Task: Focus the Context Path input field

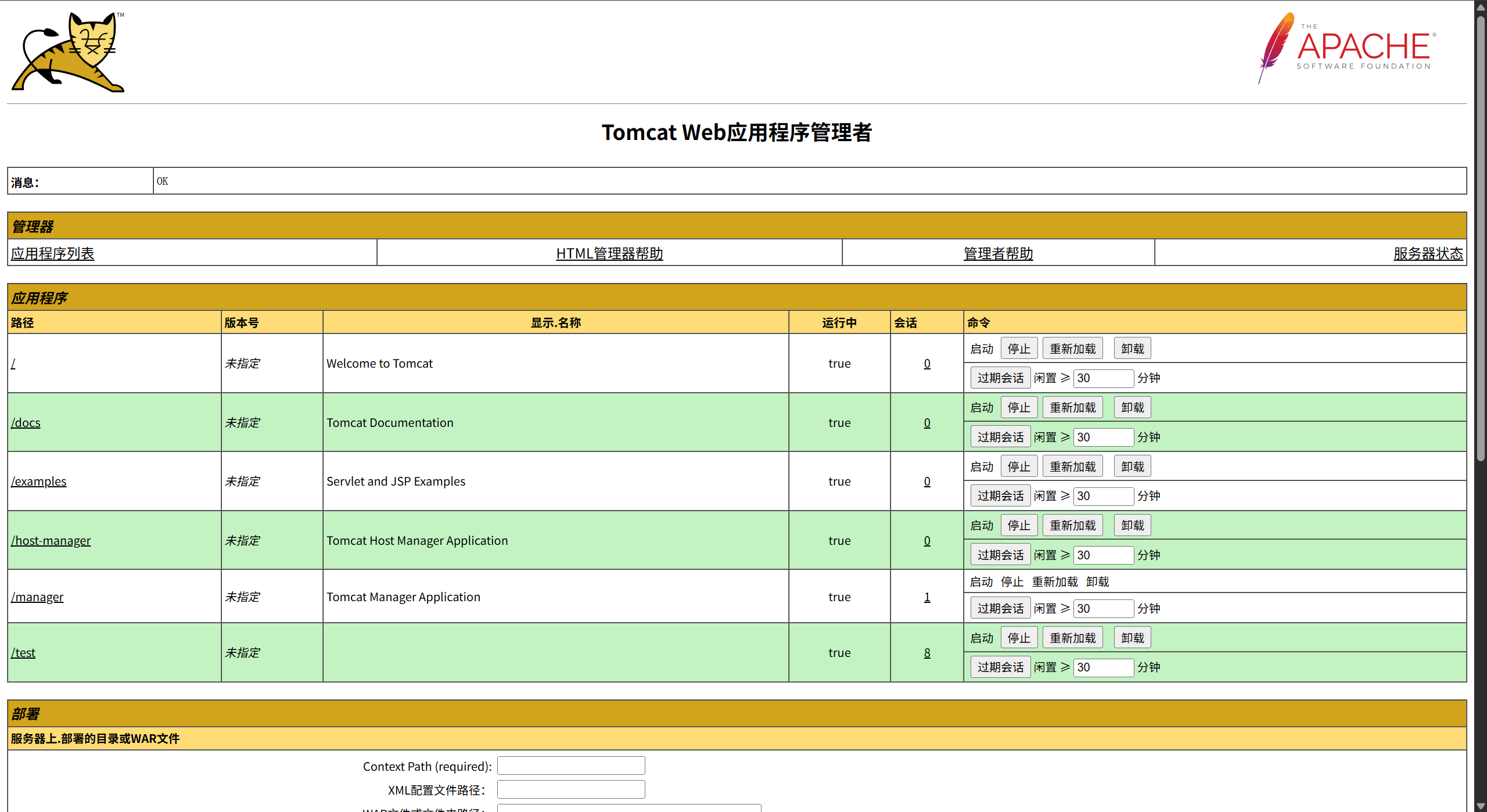Action: tap(571, 766)
